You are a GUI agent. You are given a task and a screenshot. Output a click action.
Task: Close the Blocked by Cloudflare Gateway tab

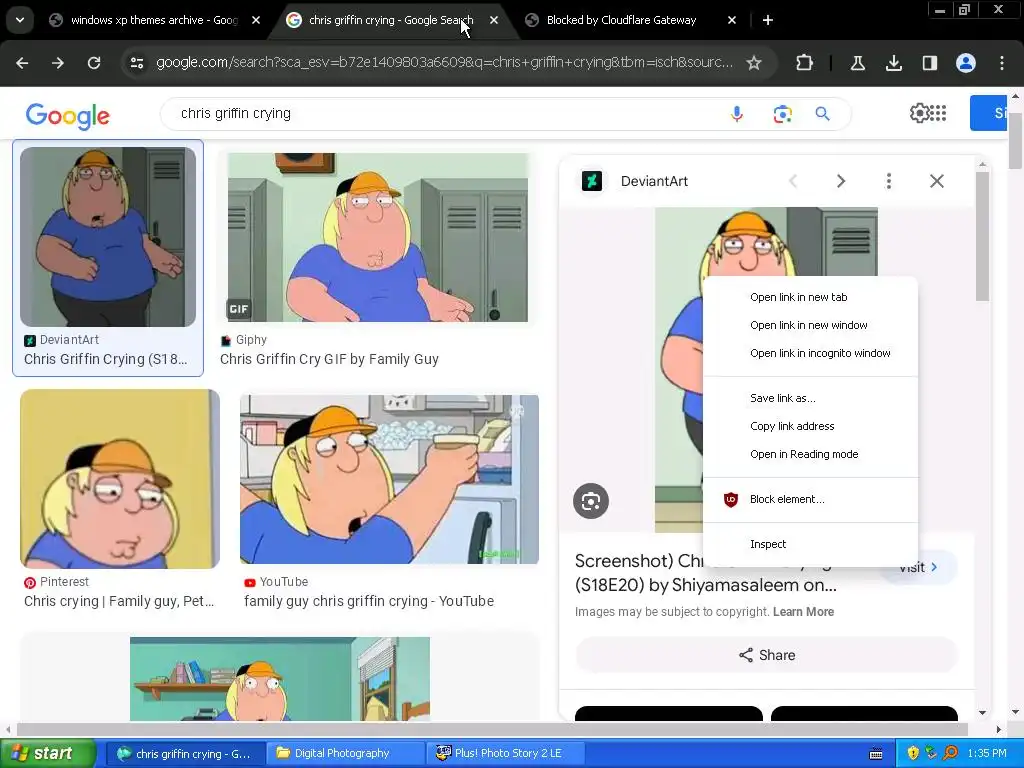coord(732,20)
